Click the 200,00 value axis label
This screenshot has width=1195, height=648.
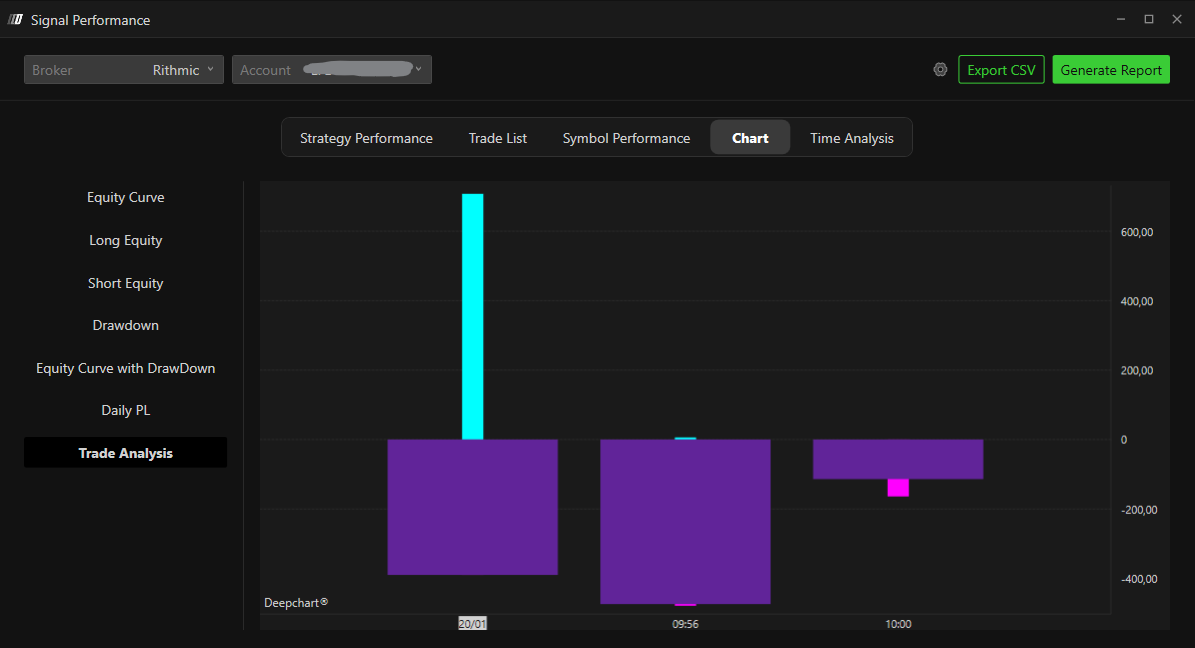point(1136,371)
